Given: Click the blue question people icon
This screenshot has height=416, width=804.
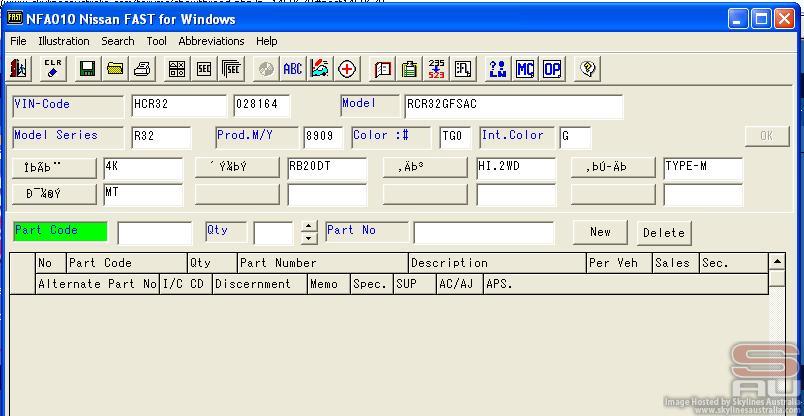Looking at the screenshot, I should point(497,68).
